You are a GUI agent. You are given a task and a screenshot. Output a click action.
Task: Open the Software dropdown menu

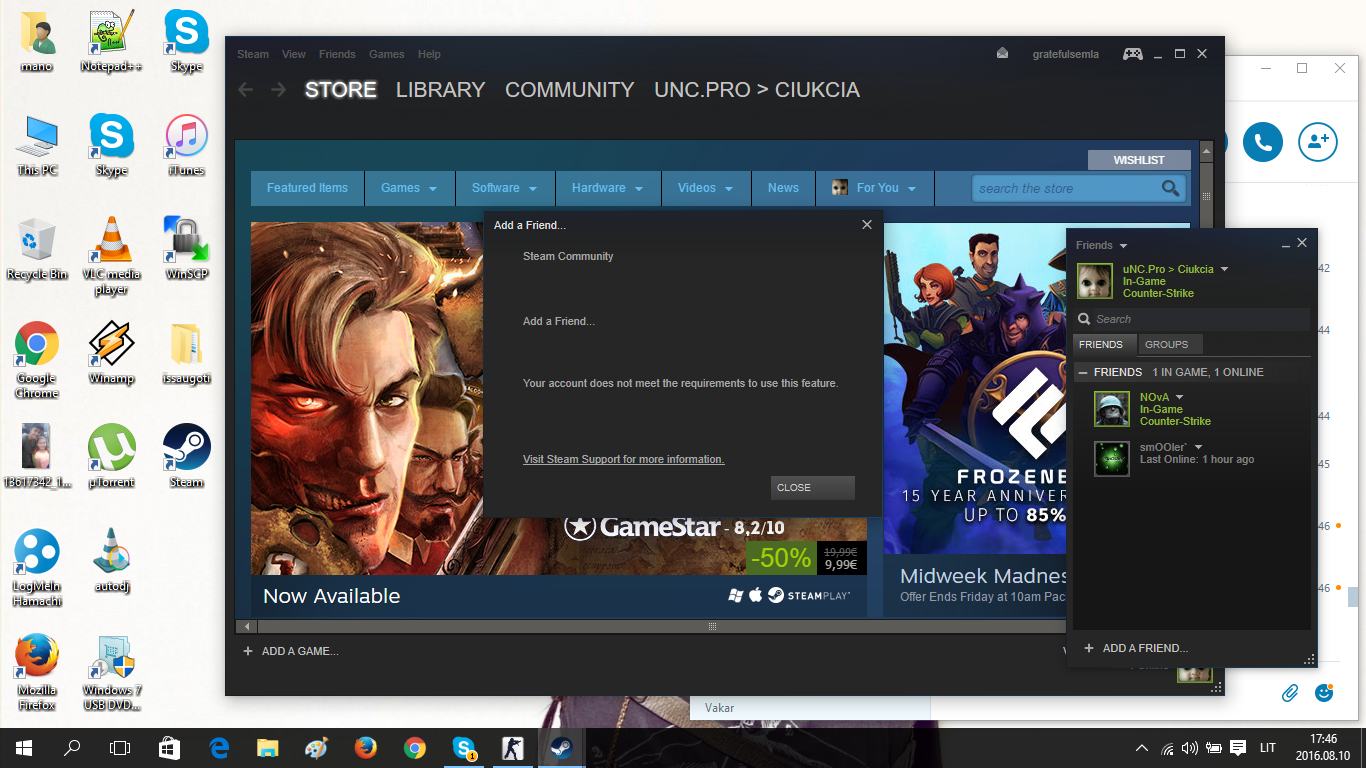pyautogui.click(x=505, y=188)
